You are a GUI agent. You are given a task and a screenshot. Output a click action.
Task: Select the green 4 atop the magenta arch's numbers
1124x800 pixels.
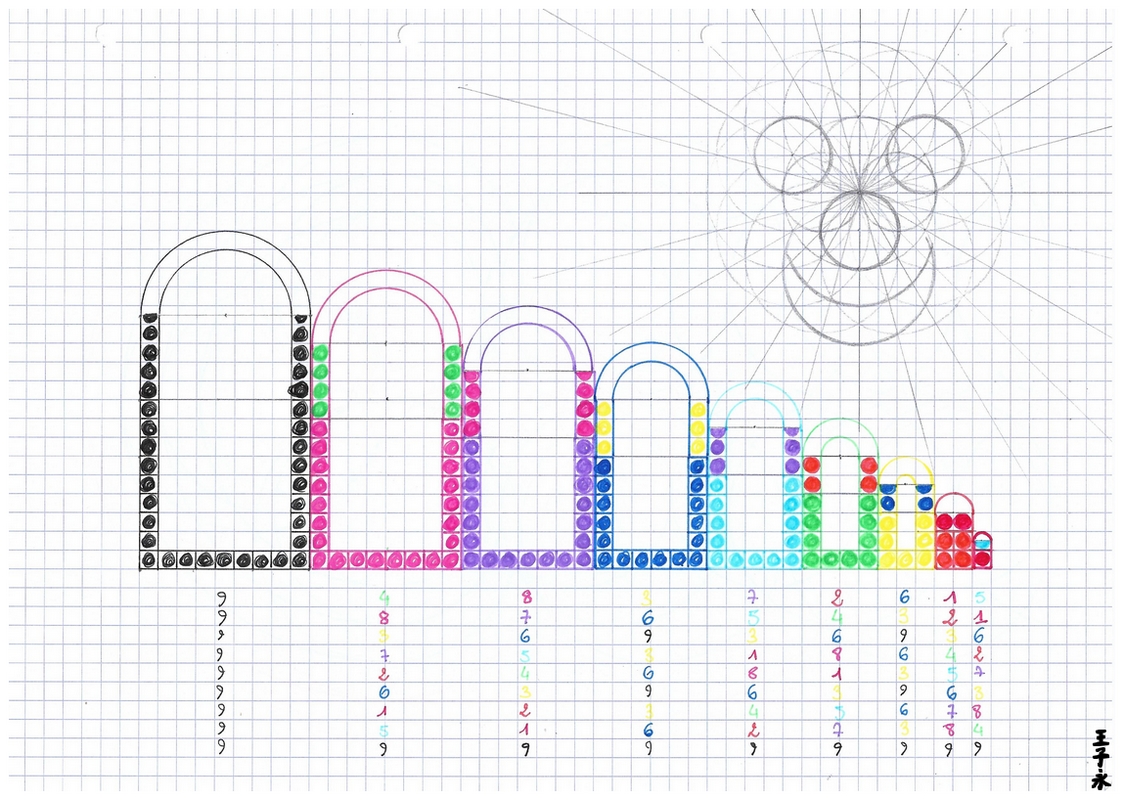click(x=384, y=597)
